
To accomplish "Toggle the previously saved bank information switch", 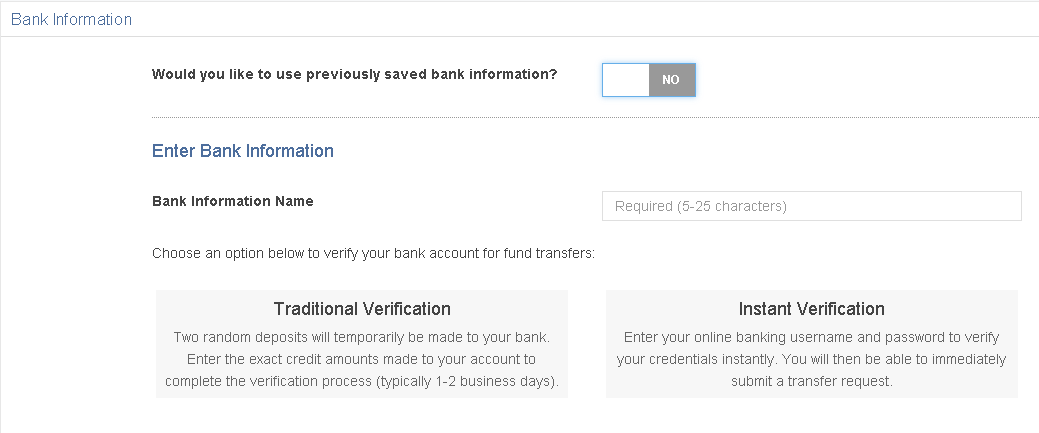I will [x=649, y=79].
